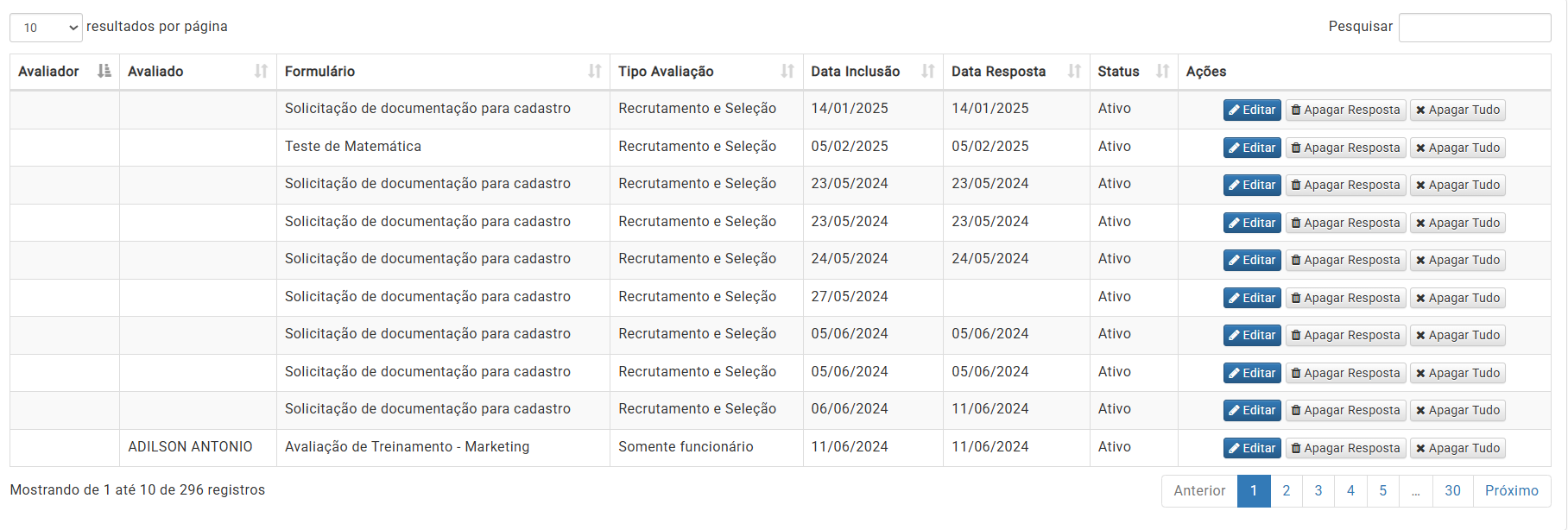Click the Avaliado column sort arrows
1568x530 pixels.
click(x=261, y=72)
